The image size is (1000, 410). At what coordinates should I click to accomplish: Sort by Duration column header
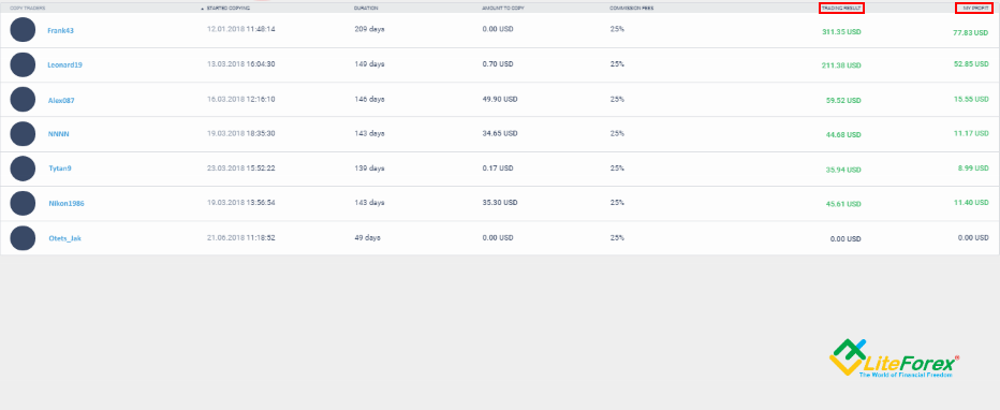point(366,8)
